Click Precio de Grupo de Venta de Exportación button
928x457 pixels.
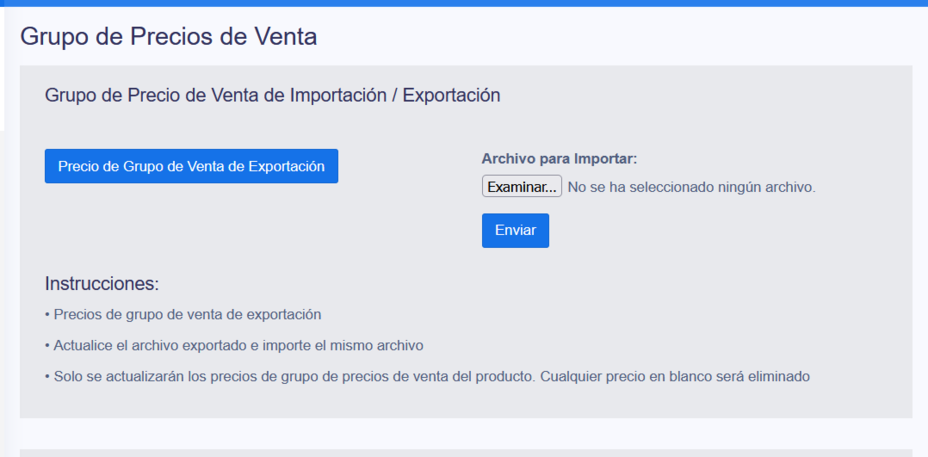click(191, 166)
